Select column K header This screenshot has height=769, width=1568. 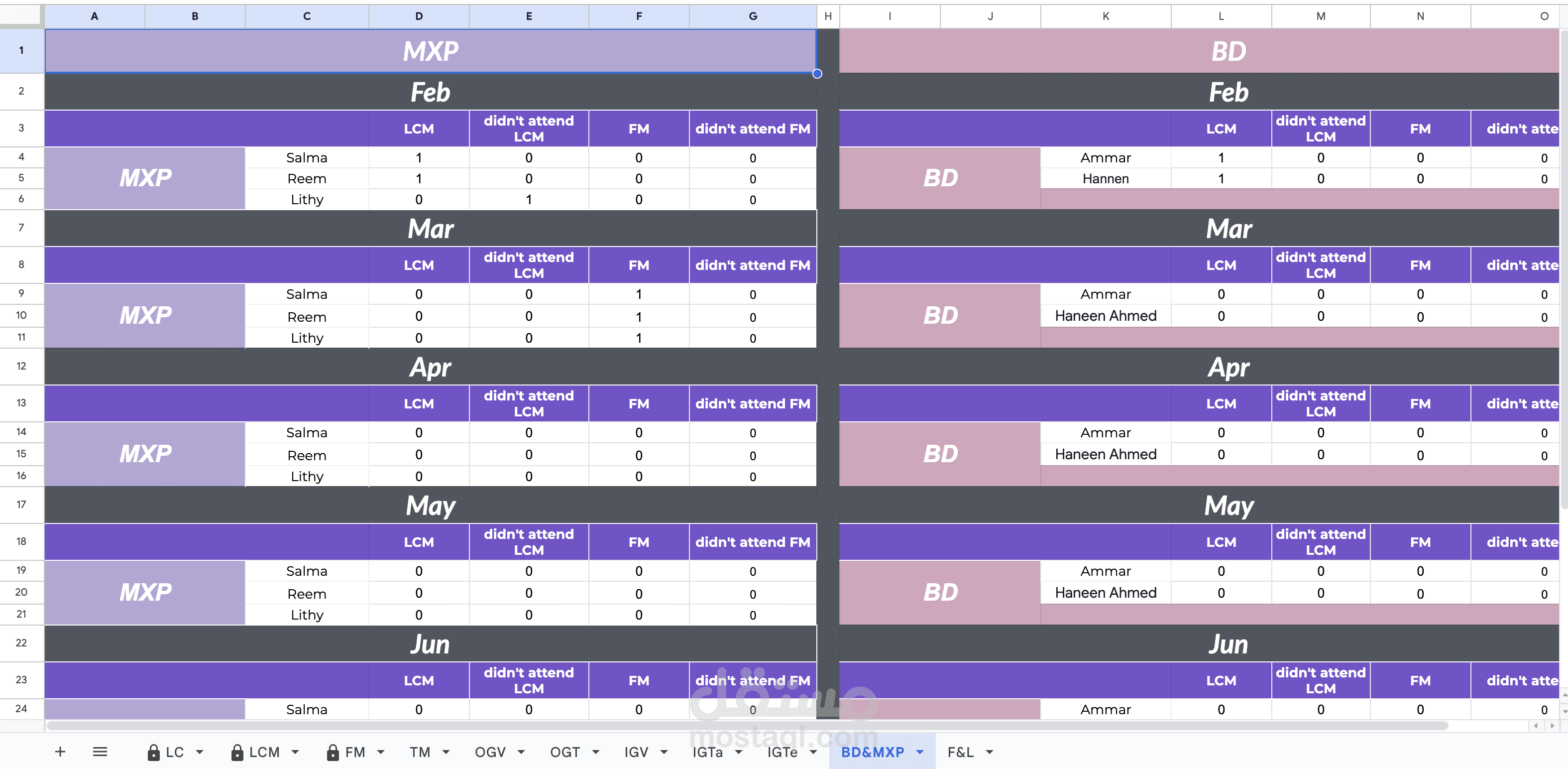pos(1106,16)
